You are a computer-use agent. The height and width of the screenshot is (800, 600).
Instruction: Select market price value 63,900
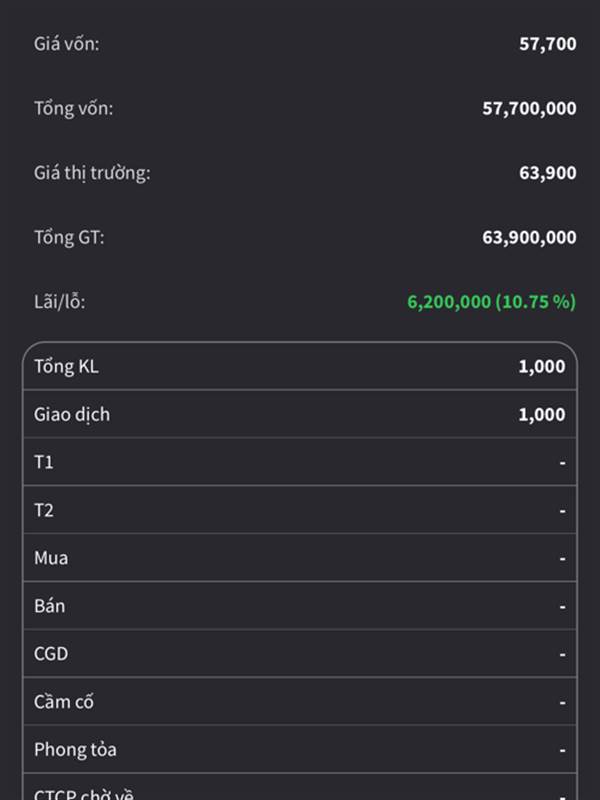(547, 173)
